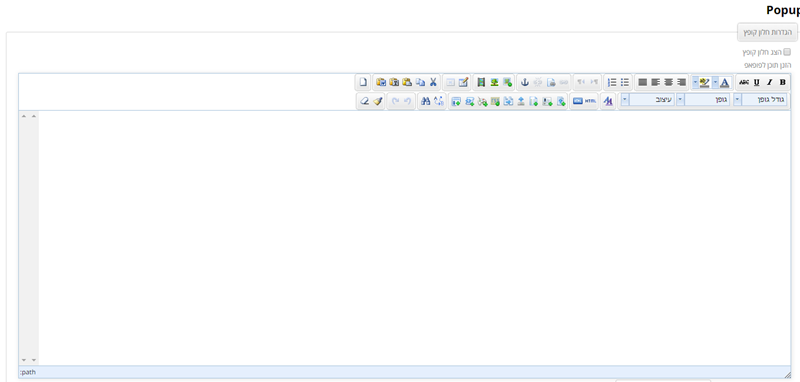This screenshot has width=800, height=382.
Task: Click inside the editor text area
Action: click(x=414, y=237)
